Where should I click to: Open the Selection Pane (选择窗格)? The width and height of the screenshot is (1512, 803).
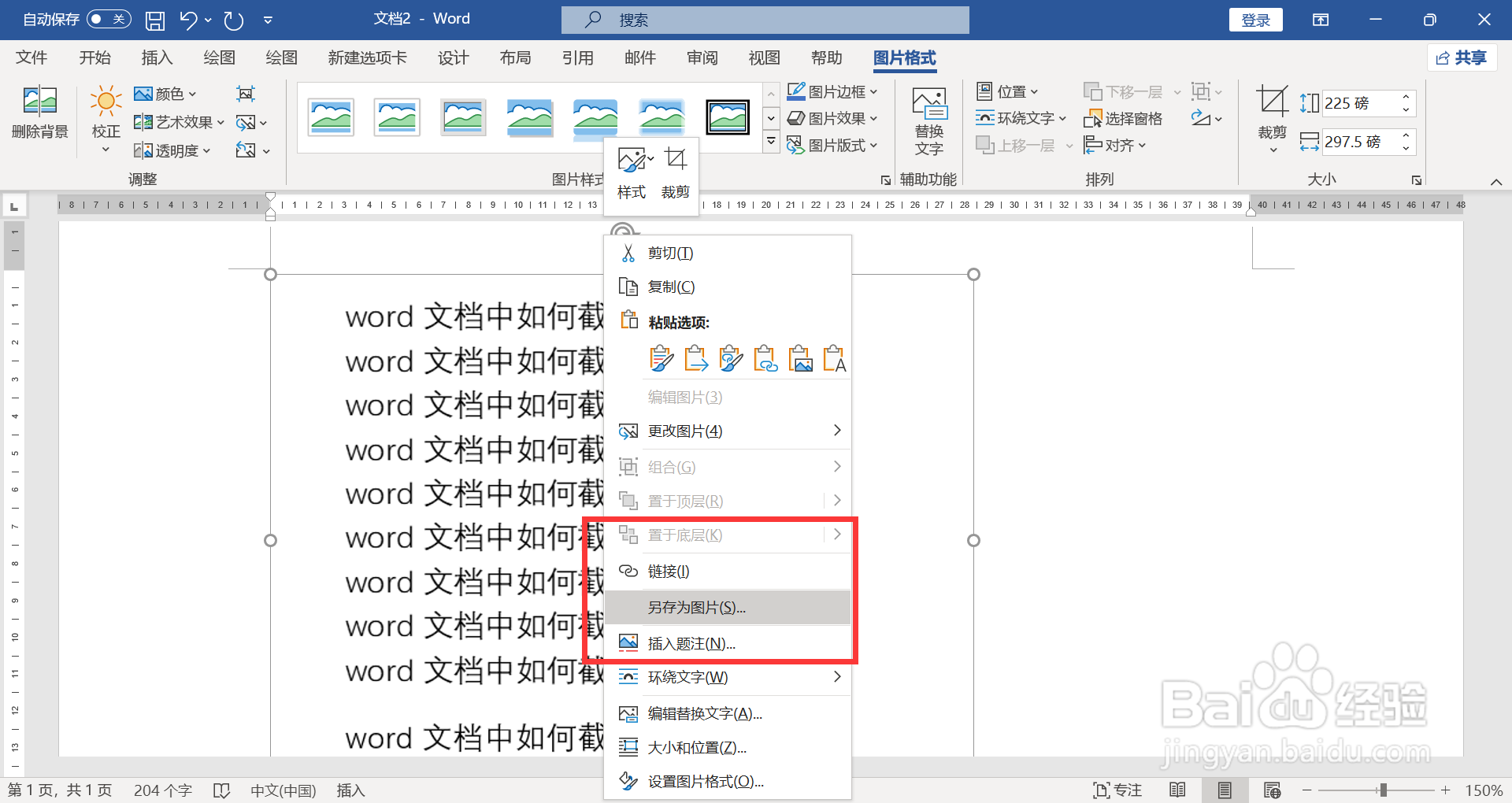click(1126, 117)
